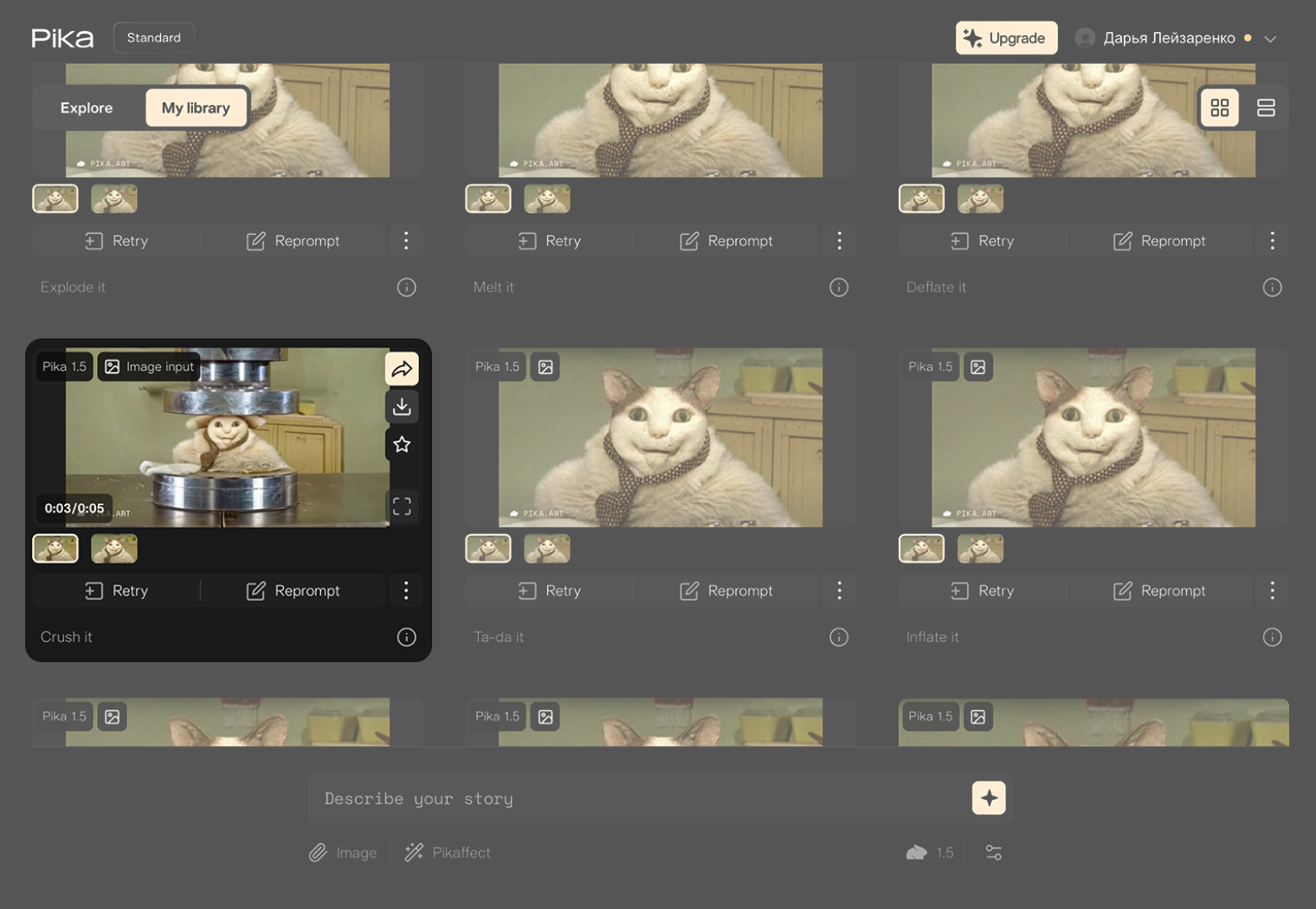Select second thumbnail under Melt it video
The height and width of the screenshot is (909, 1316).
click(x=547, y=199)
